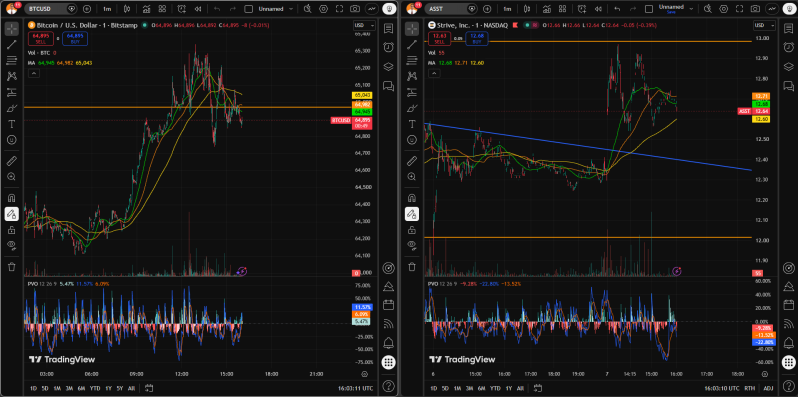Select the Measure ruler tool in the ASST chart

point(411,161)
